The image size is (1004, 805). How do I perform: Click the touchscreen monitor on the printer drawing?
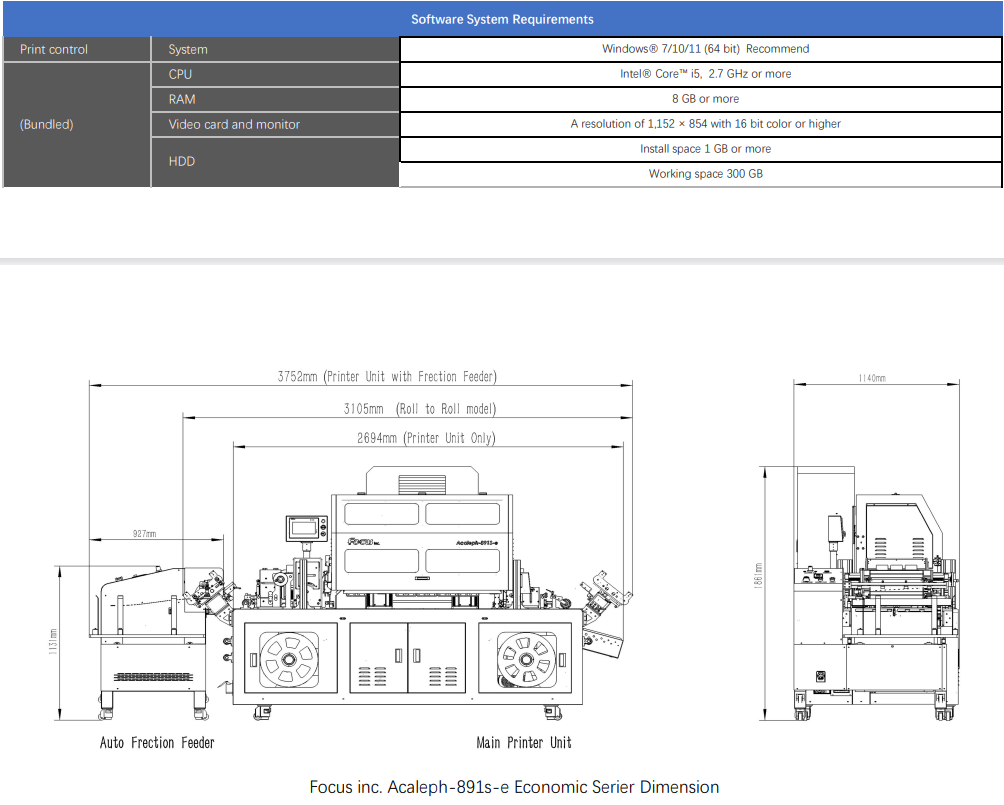click(x=307, y=528)
